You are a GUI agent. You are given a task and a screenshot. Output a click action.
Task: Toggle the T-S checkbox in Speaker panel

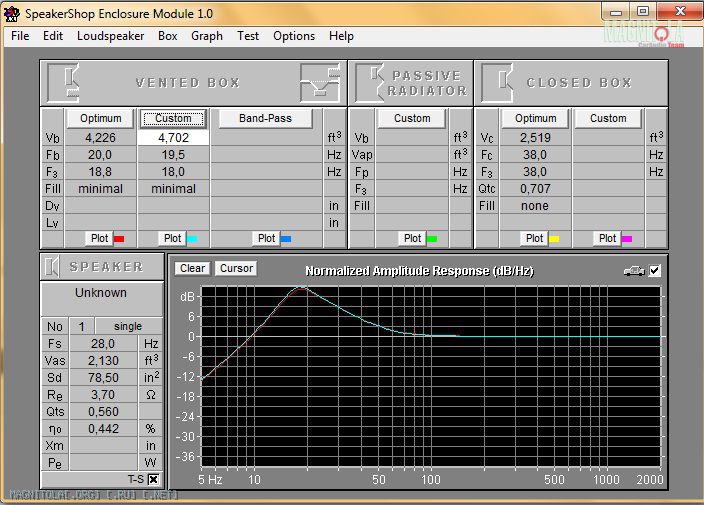153,479
